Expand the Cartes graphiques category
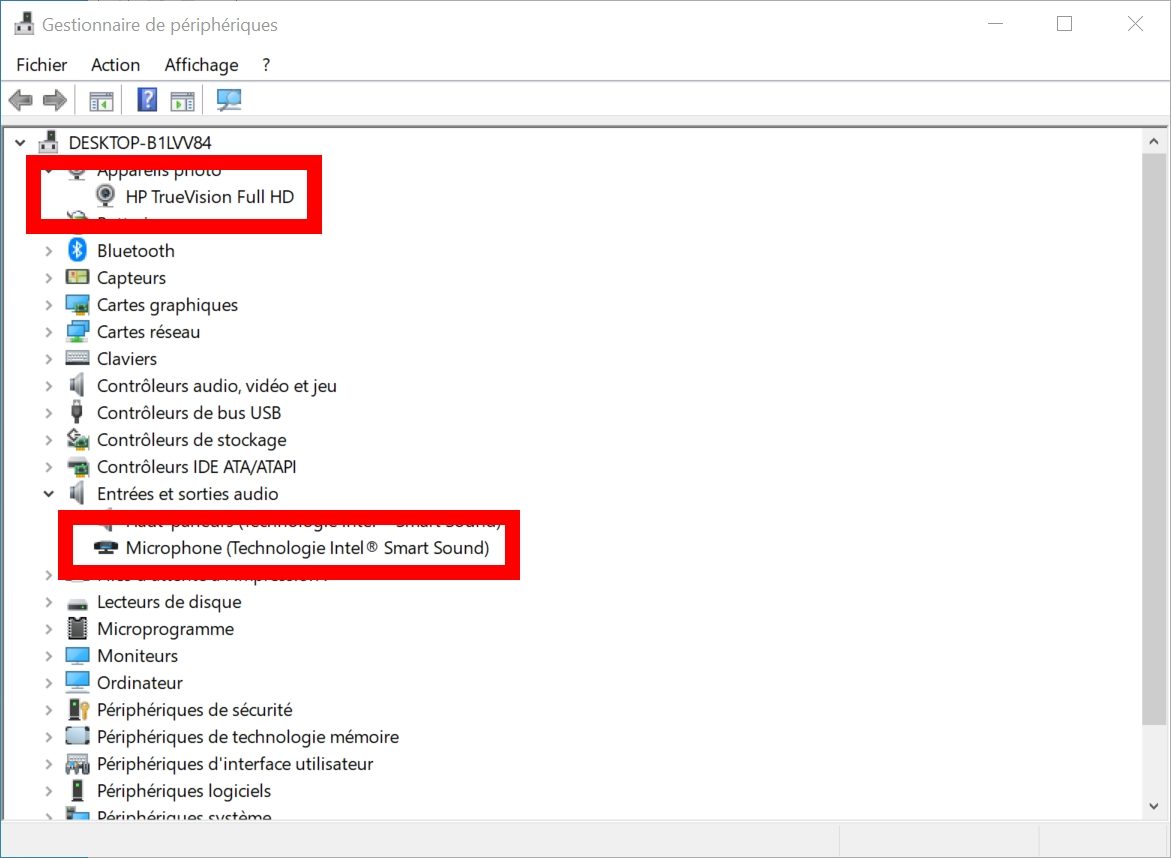 coord(49,305)
